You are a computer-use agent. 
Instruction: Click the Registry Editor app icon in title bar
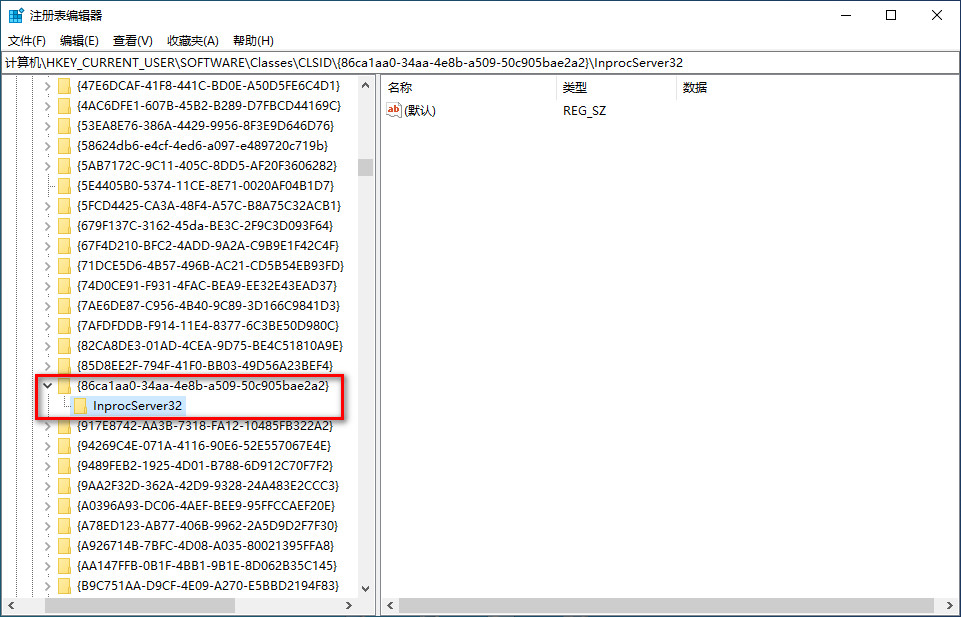click(16, 15)
